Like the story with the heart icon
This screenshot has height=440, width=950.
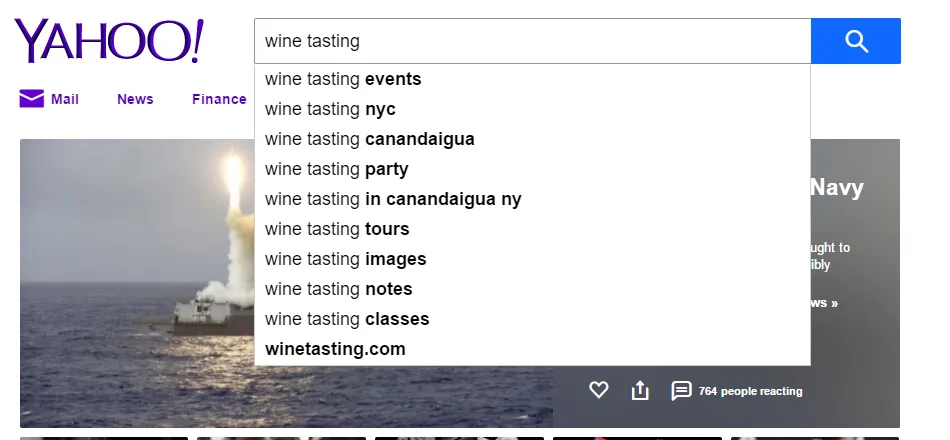[x=599, y=390]
